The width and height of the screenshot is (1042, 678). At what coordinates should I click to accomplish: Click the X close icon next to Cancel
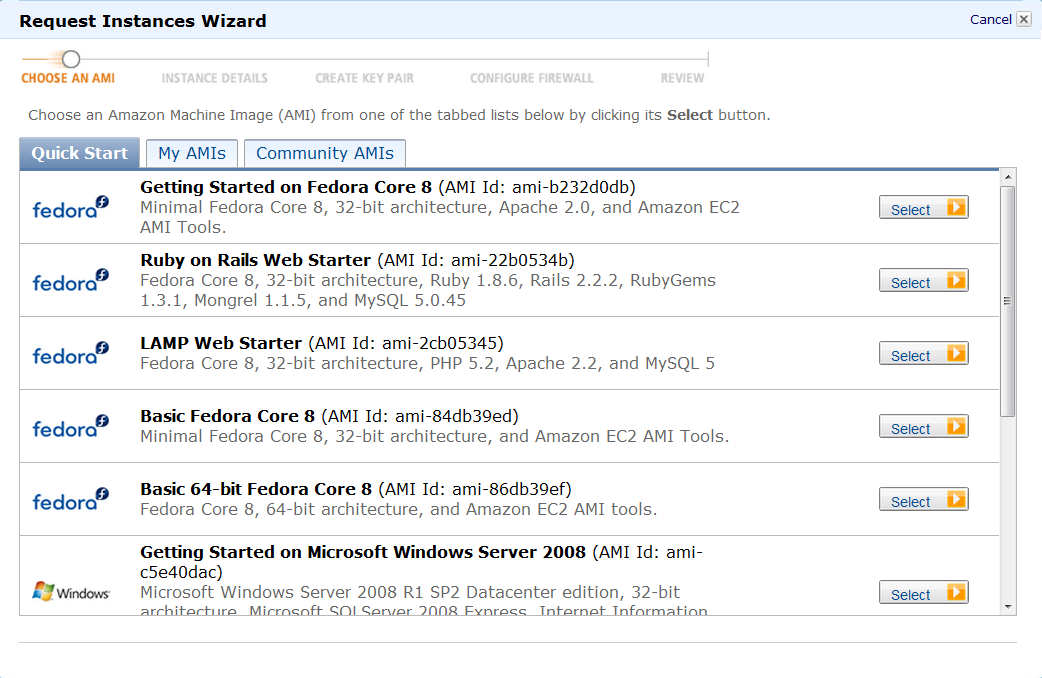point(1024,19)
